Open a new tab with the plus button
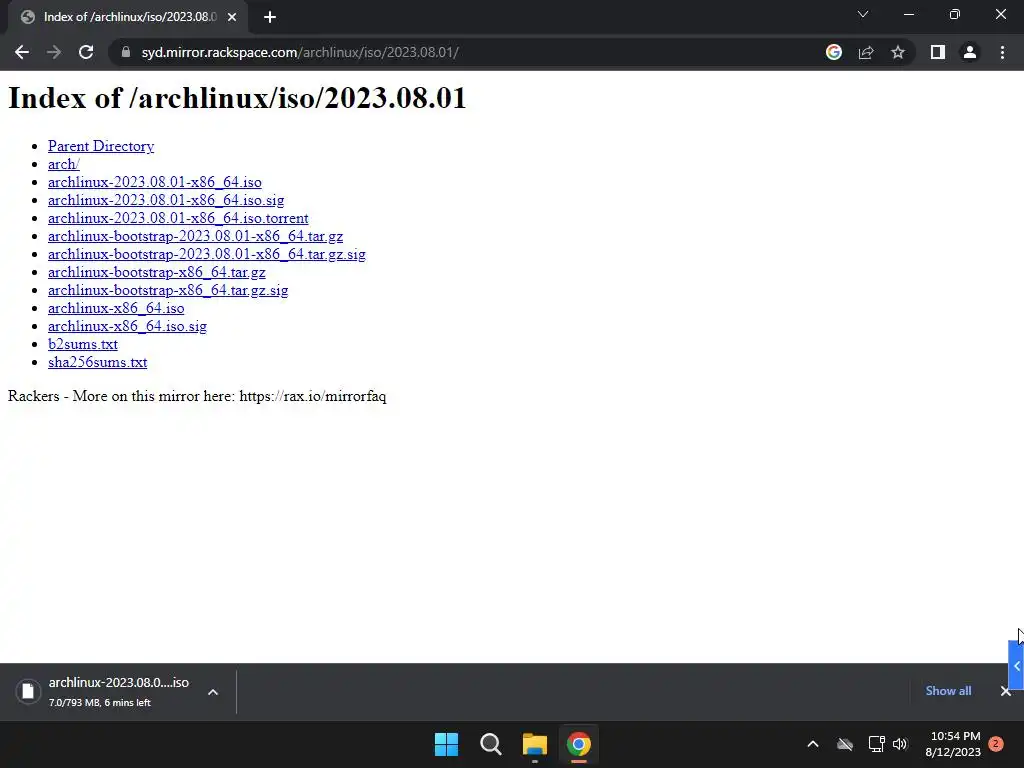This screenshot has width=1024, height=768. (270, 17)
